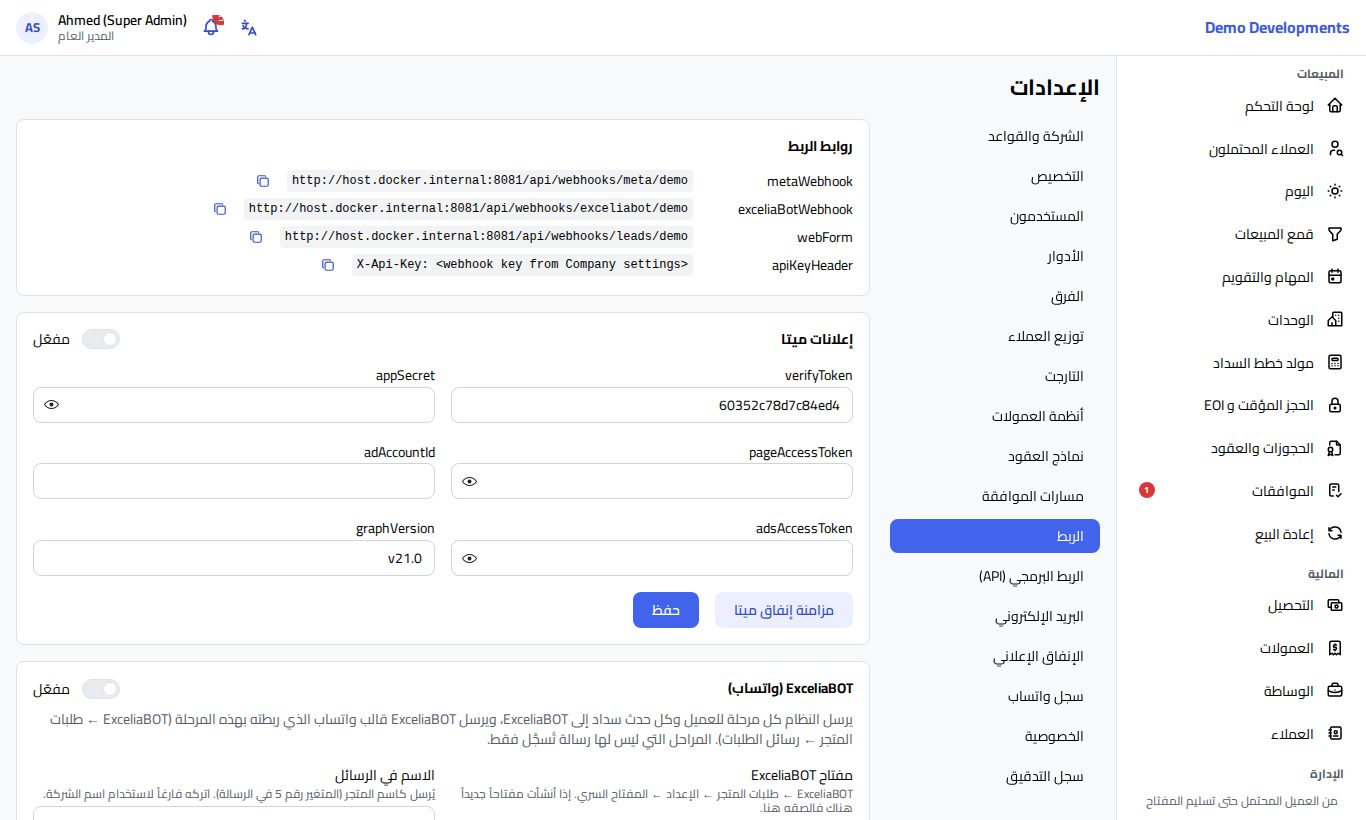This screenshot has height=820, width=1366.
Task: Open the notifications bell icon
Action: (x=212, y=27)
